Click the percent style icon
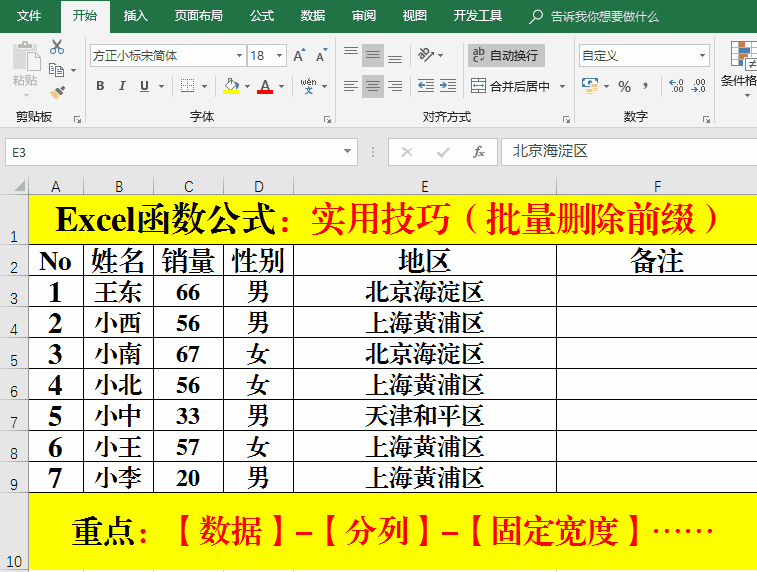 pos(624,86)
